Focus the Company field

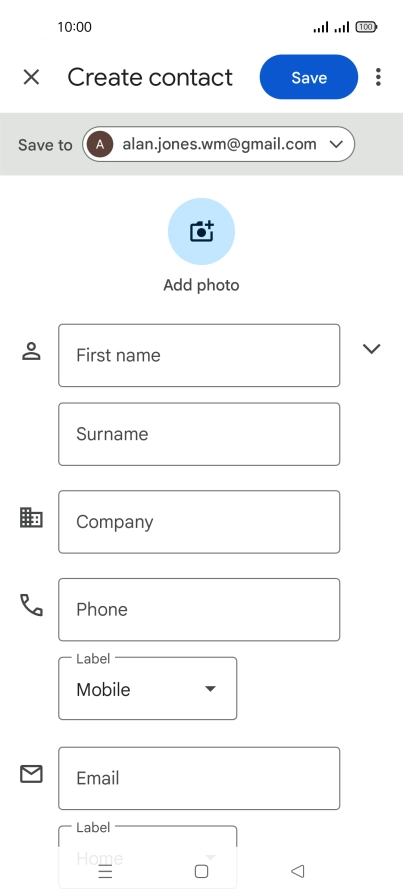199,522
